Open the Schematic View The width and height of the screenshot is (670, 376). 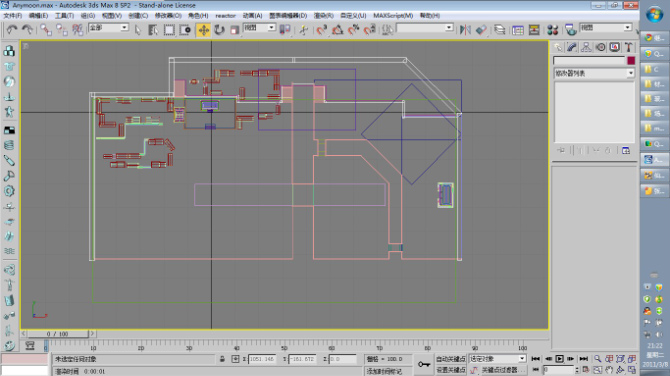tap(534, 29)
